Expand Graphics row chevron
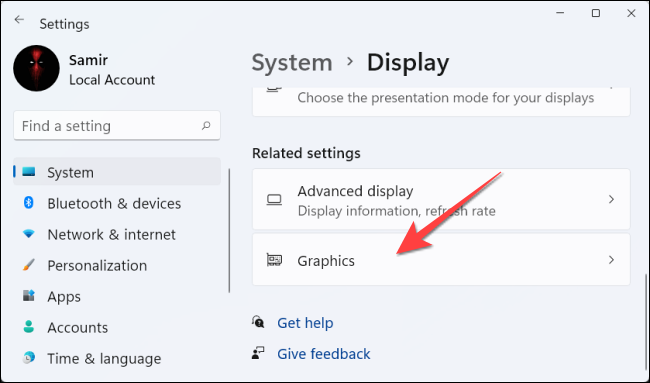Screen dimensions: 650x383 click(x=611, y=260)
